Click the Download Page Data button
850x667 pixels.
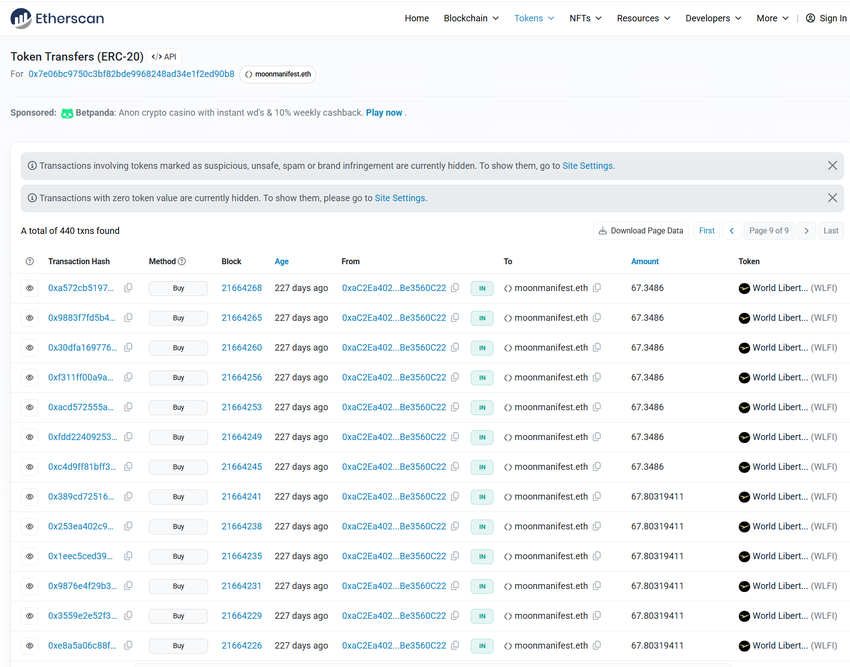(x=641, y=231)
